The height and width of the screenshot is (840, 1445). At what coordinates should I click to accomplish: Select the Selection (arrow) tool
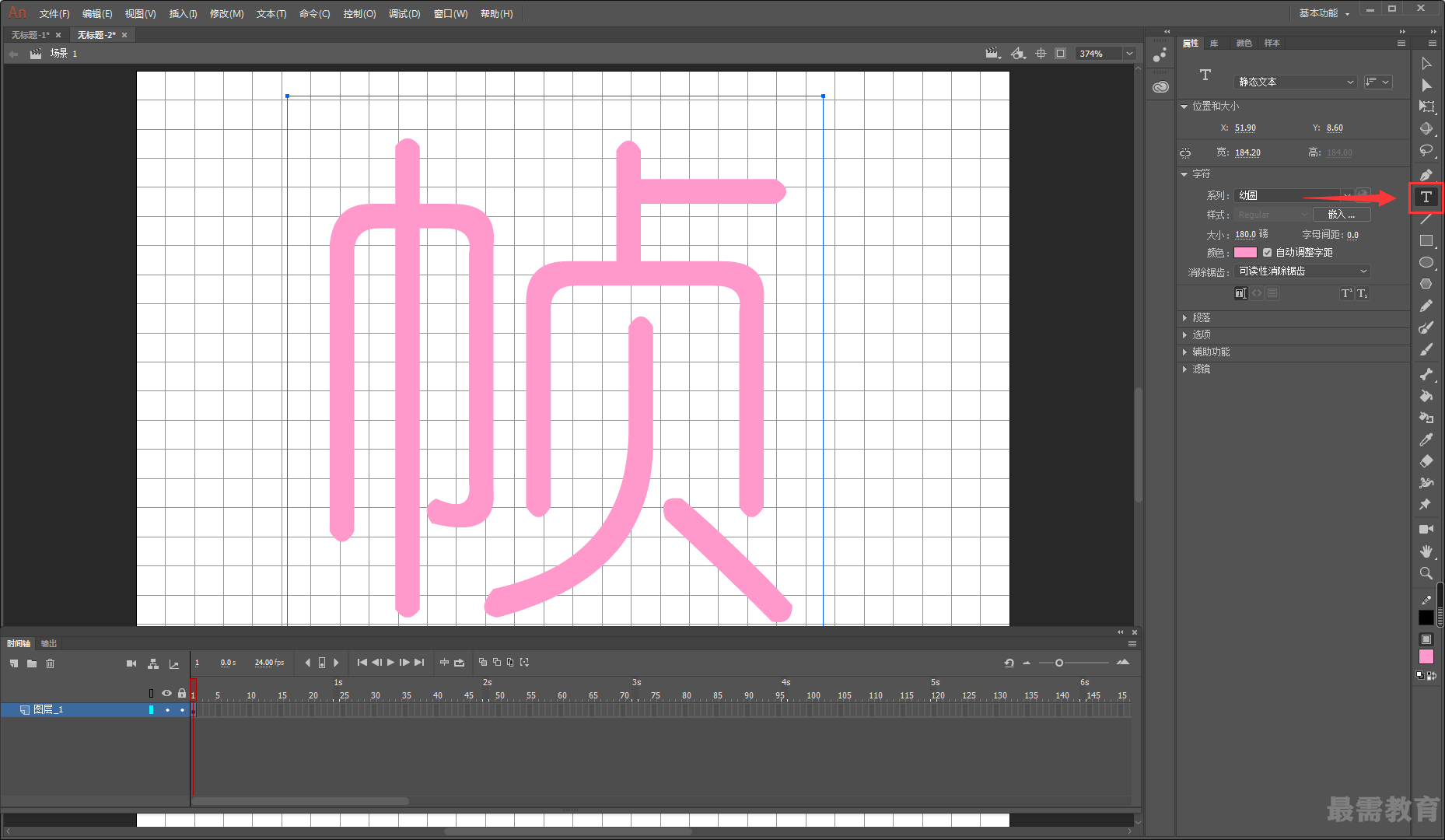pyautogui.click(x=1426, y=64)
